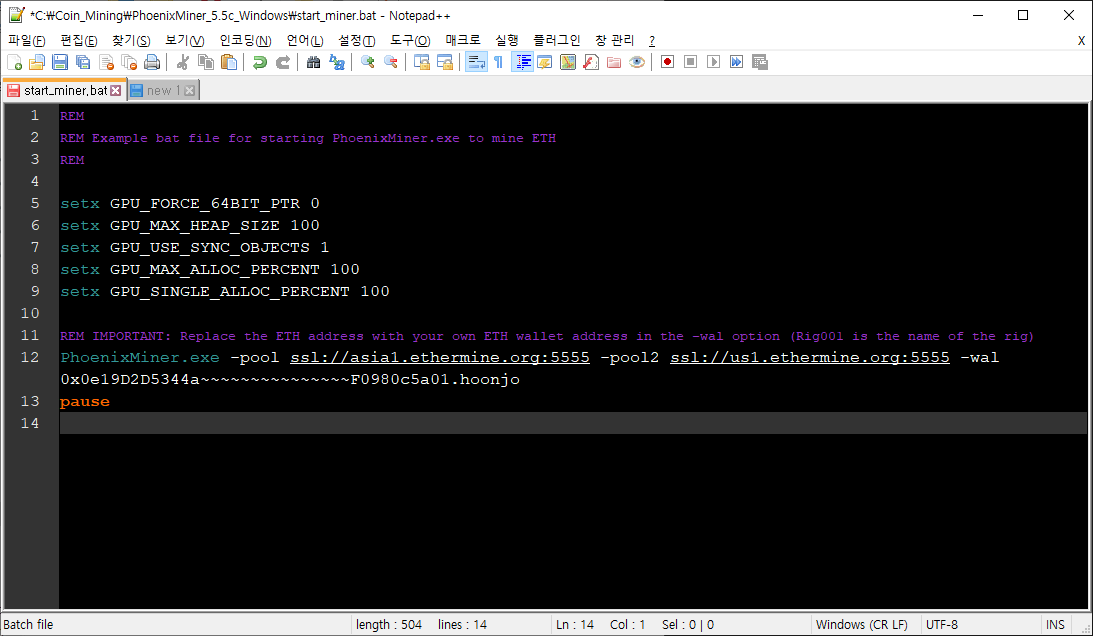
Task: Open the 언어(L) menu
Action: (305, 40)
